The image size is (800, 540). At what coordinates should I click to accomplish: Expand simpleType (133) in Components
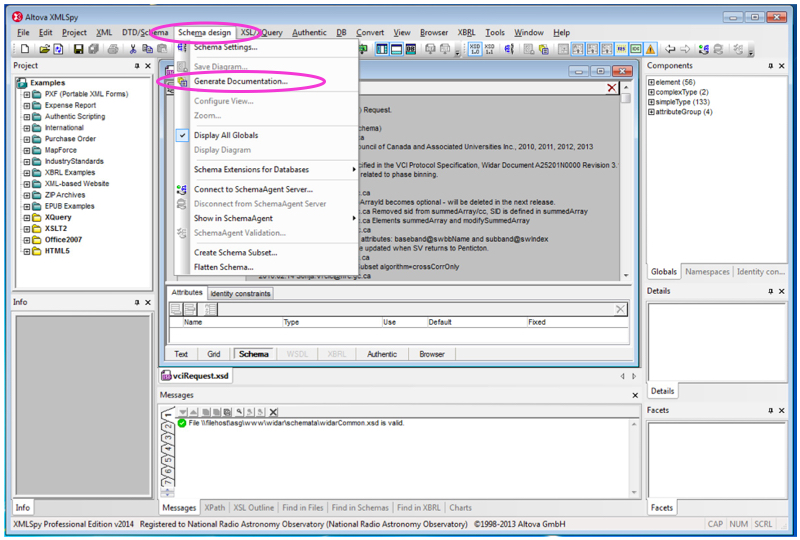point(652,102)
